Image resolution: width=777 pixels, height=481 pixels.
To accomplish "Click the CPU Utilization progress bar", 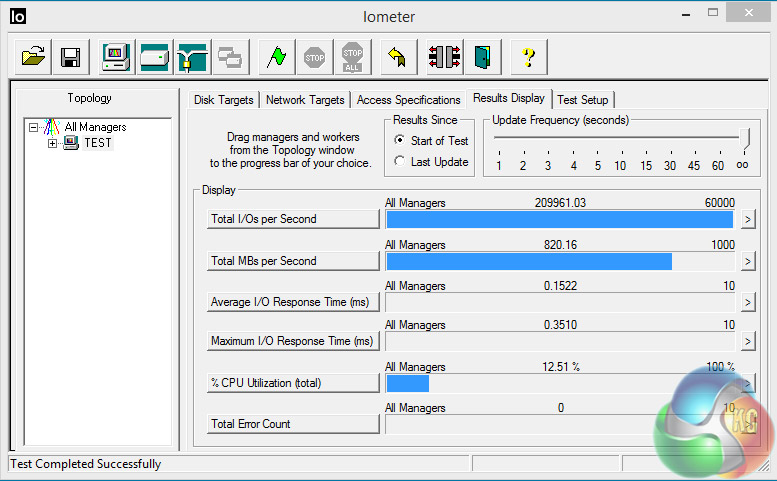I will click(560, 383).
